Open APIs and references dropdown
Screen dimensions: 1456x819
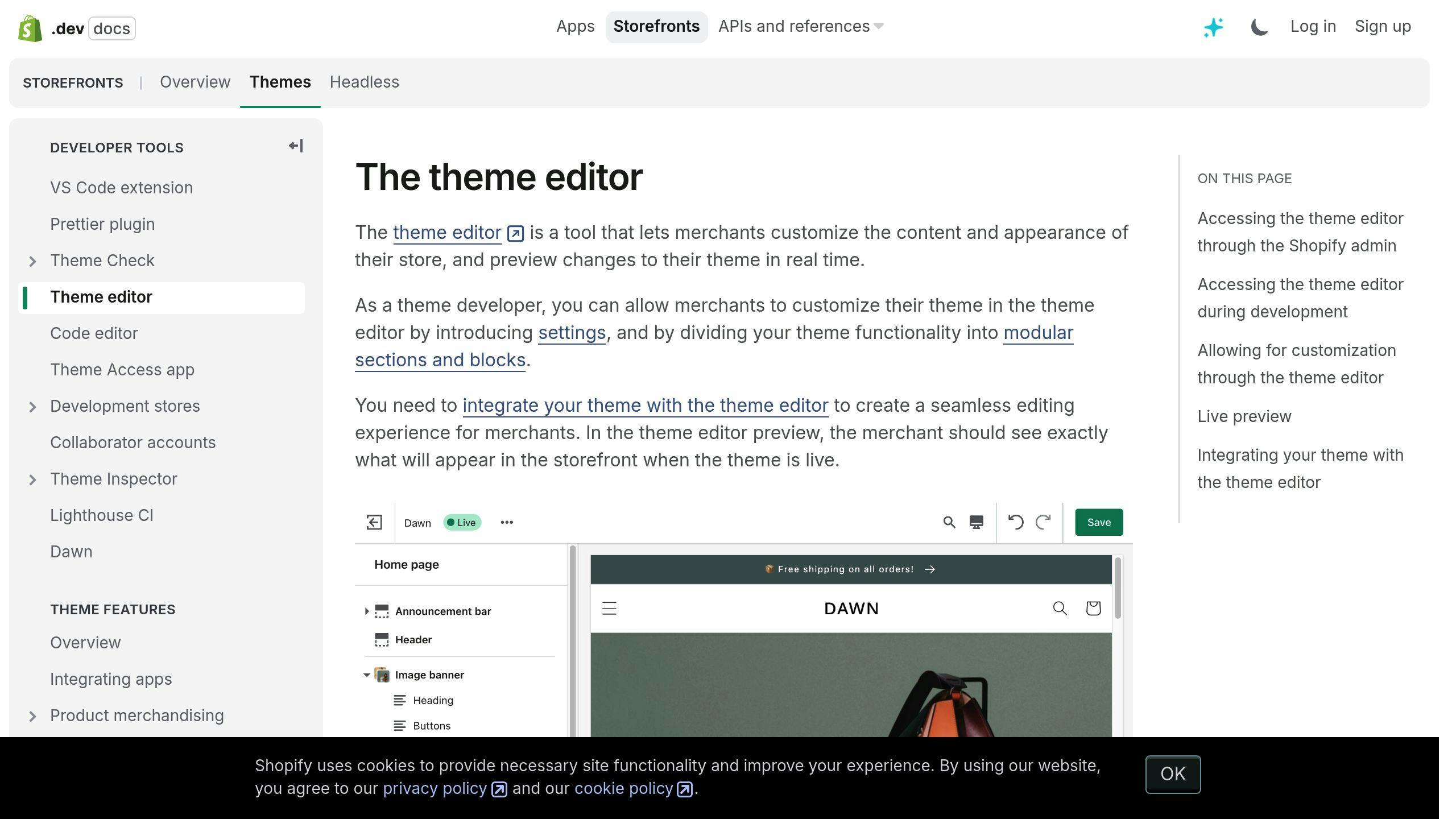[x=801, y=26]
